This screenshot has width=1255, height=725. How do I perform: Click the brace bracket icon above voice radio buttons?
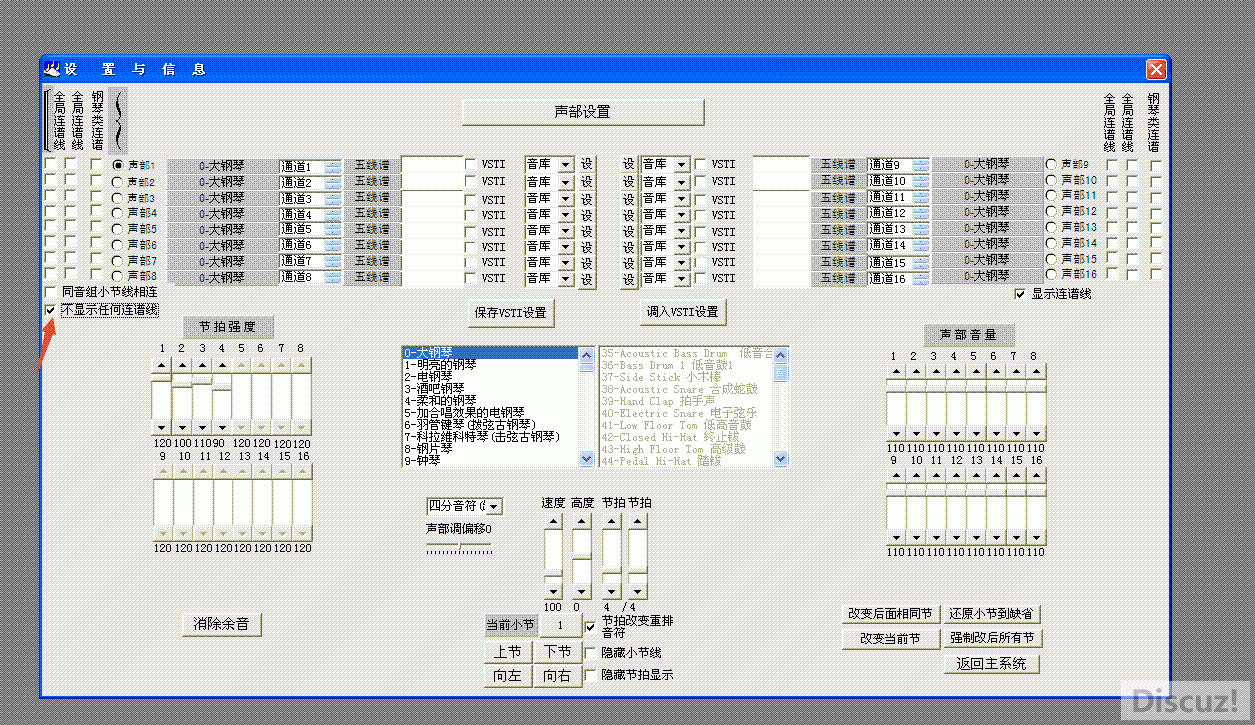point(118,120)
